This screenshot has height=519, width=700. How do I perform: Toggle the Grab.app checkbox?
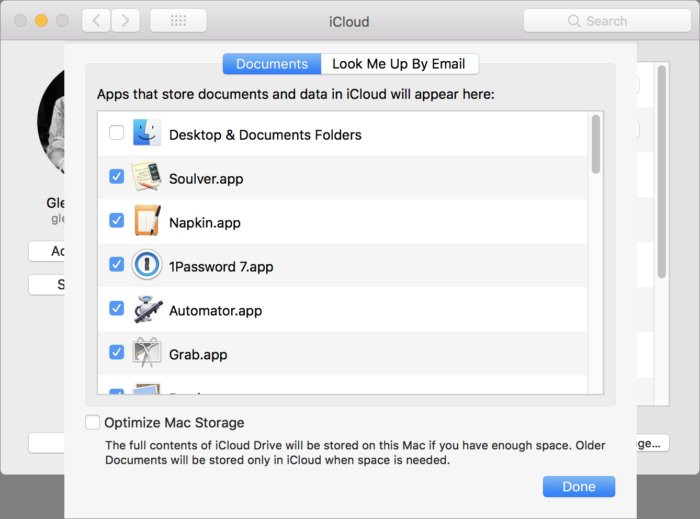pos(117,352)
